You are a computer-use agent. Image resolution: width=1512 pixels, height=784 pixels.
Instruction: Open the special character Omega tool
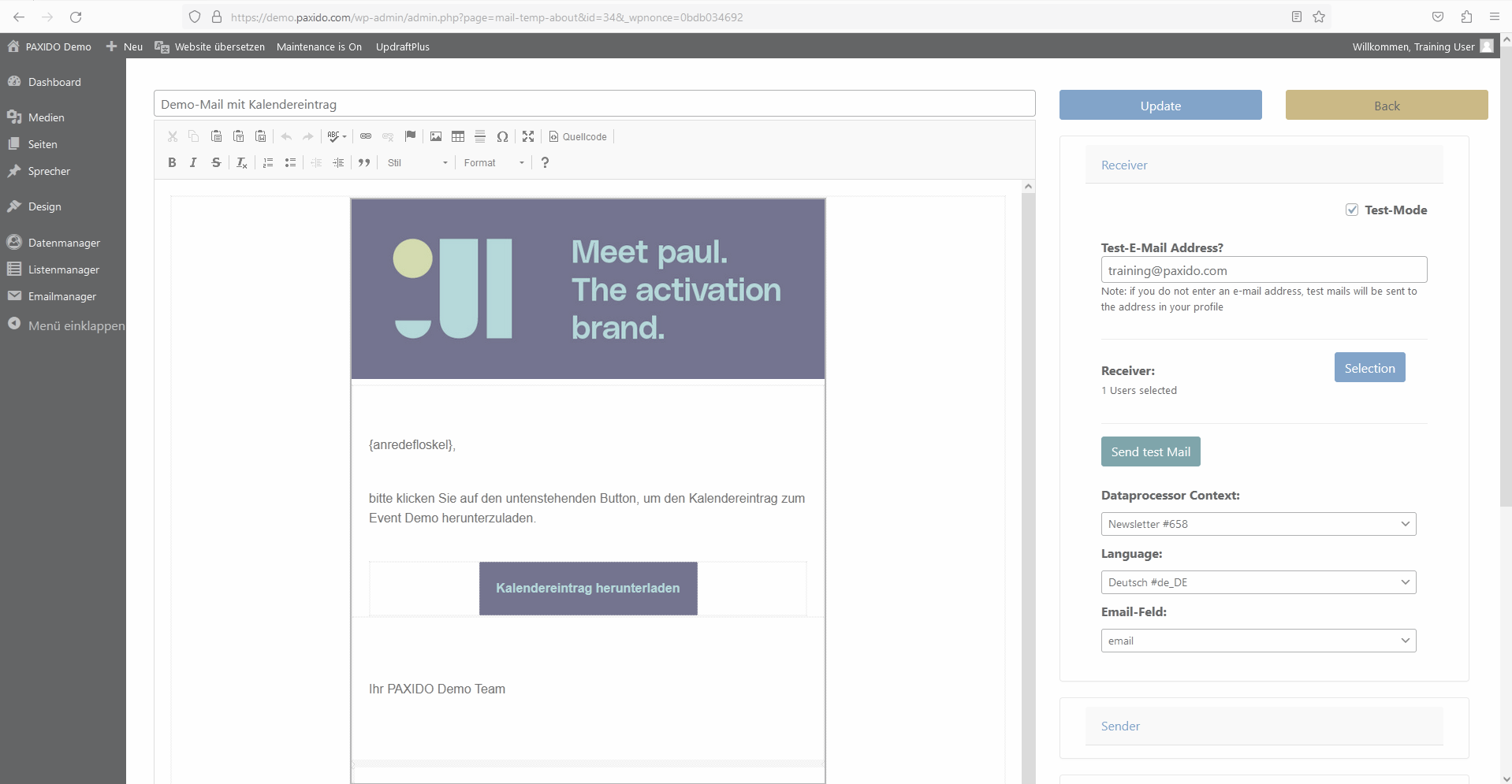point(502,136)
